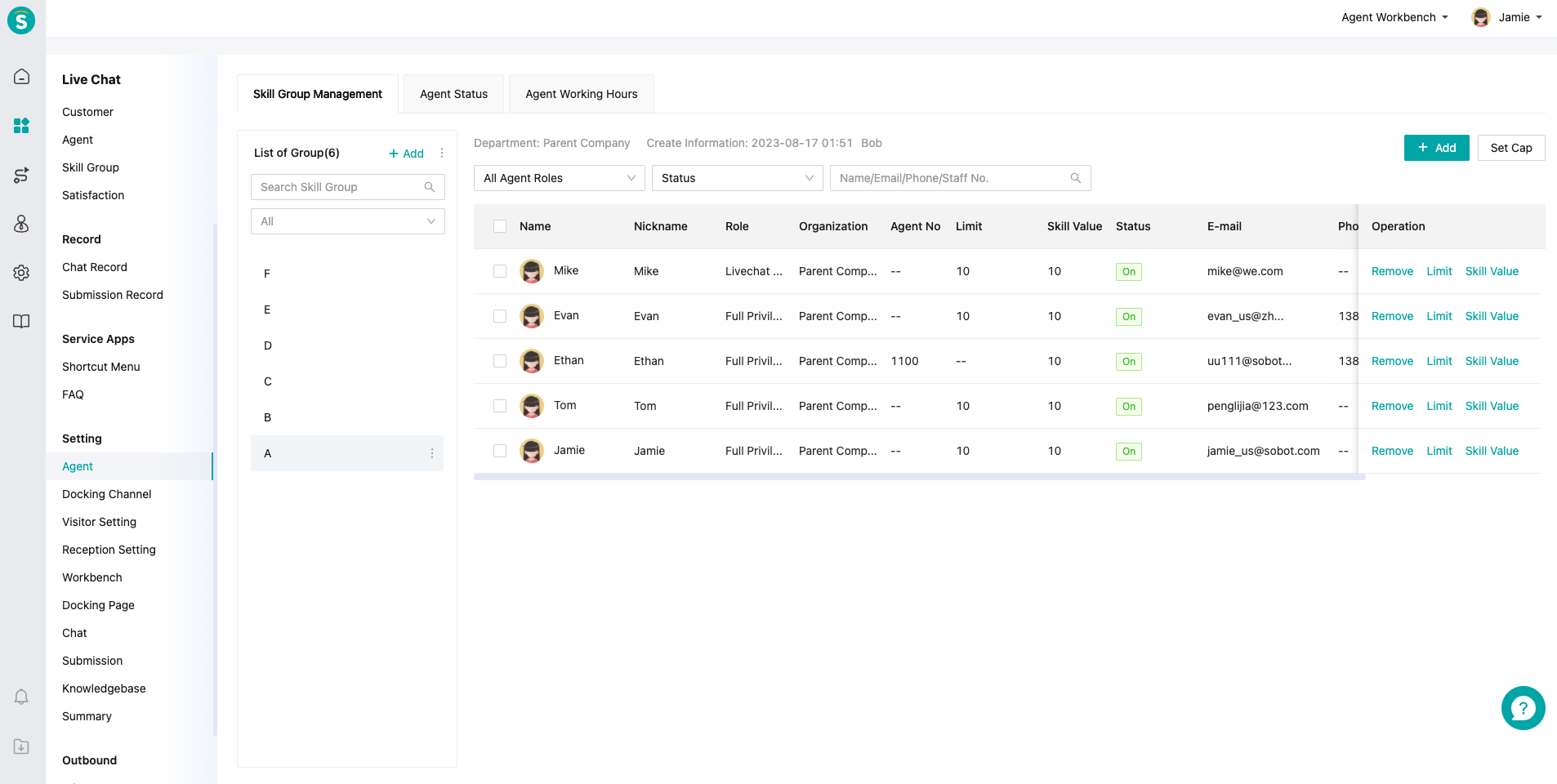Click the magnifier in Name/Email search box
The height and width of the screenshot is (784, 1557).
point(1076,178)
